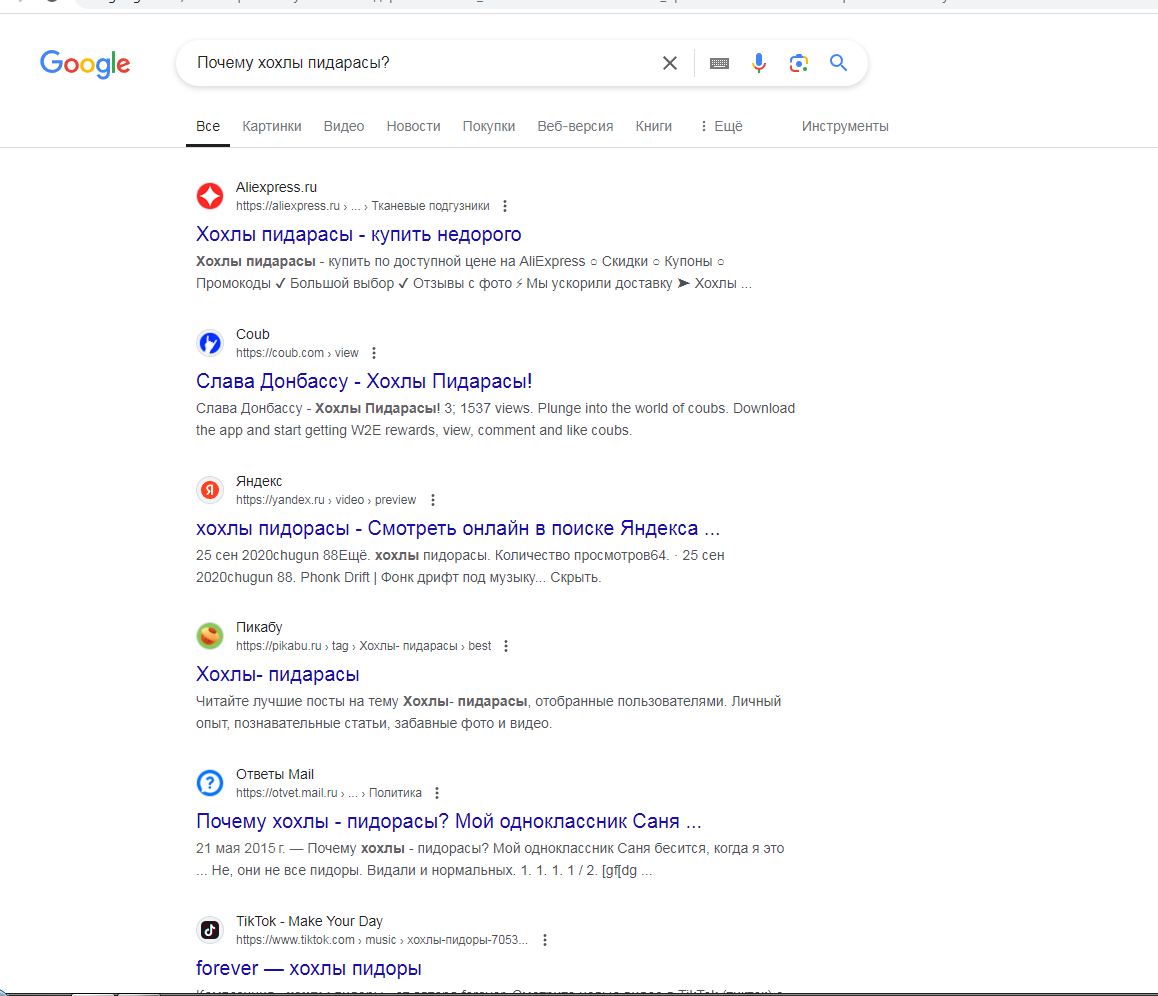
Task: Click the Google logo to go home
Action: pos(85,64)
